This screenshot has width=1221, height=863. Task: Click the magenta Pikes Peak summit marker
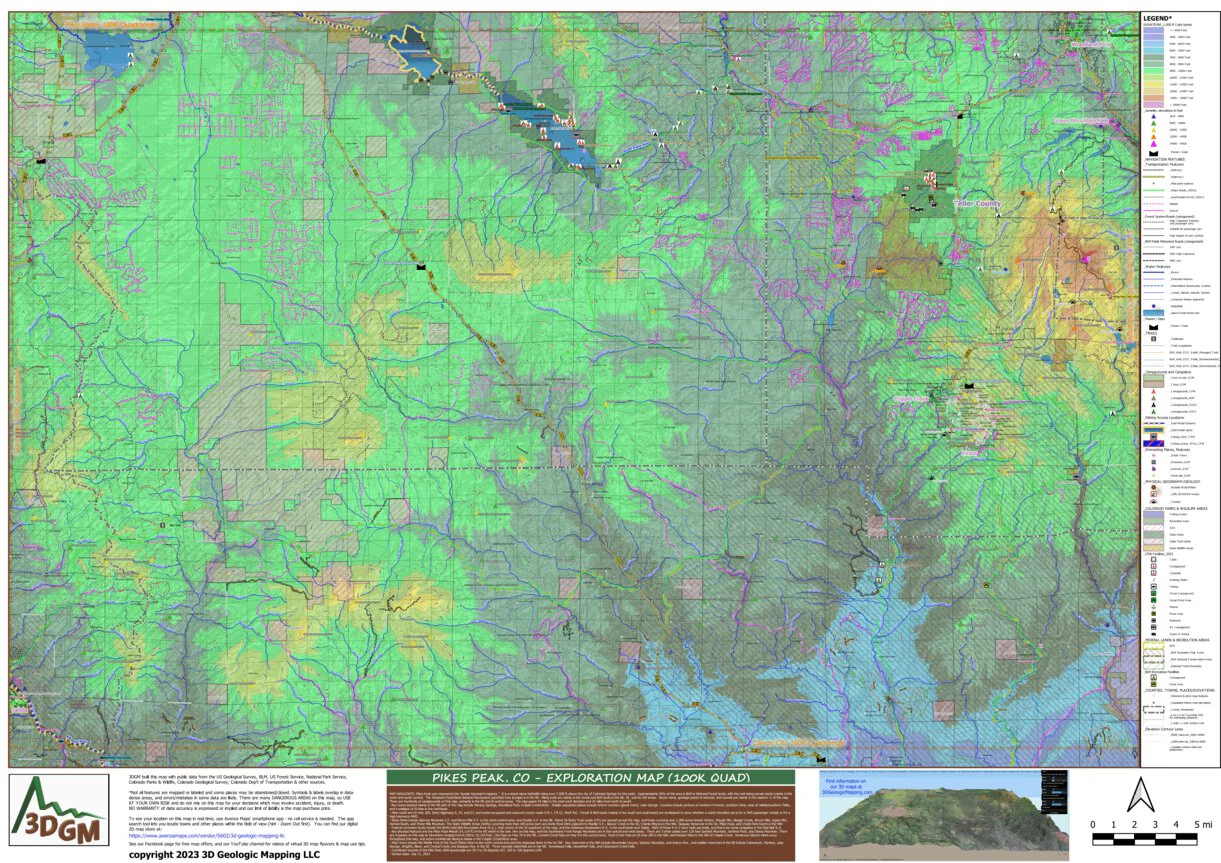(x=1084, y=259)
